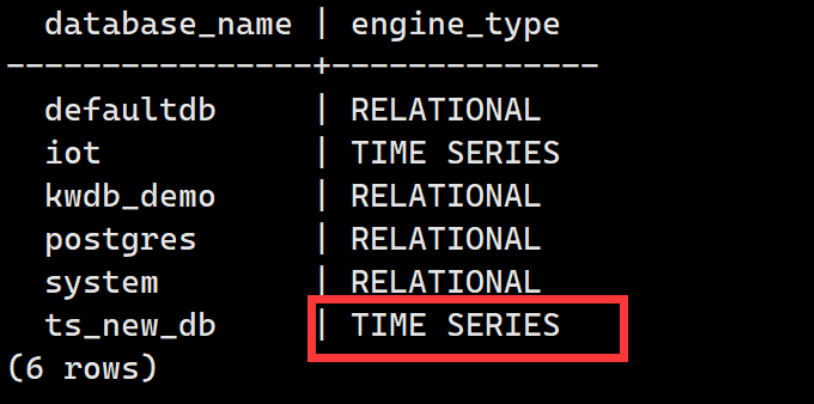
Task: Click the database_name column header
Action: (168, 25)
